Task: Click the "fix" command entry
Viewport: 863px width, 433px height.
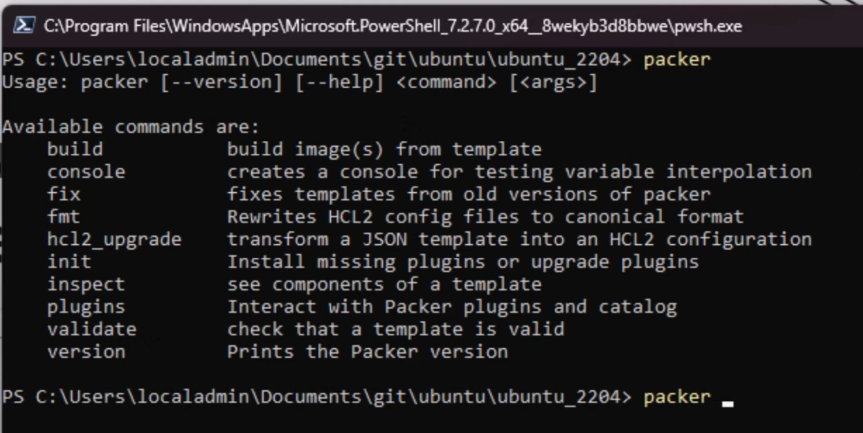Action: (63, 194)
